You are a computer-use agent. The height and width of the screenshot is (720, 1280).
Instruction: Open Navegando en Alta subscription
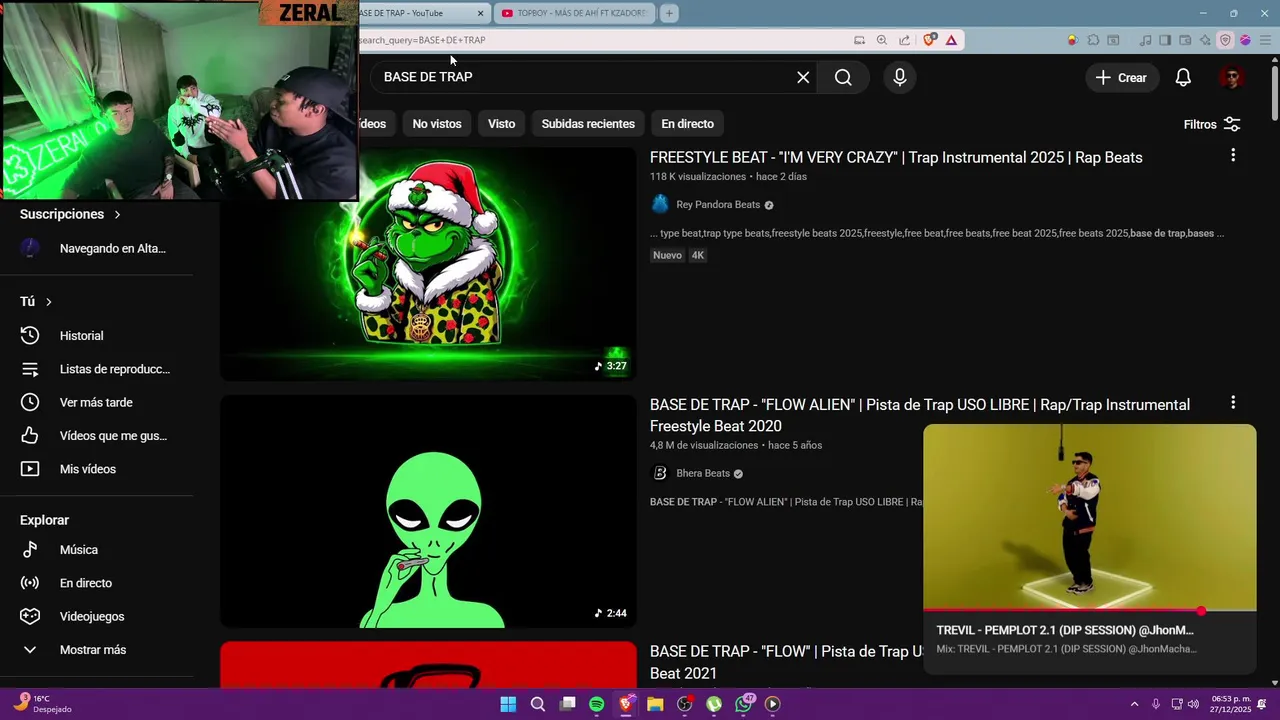click(97, 248)
